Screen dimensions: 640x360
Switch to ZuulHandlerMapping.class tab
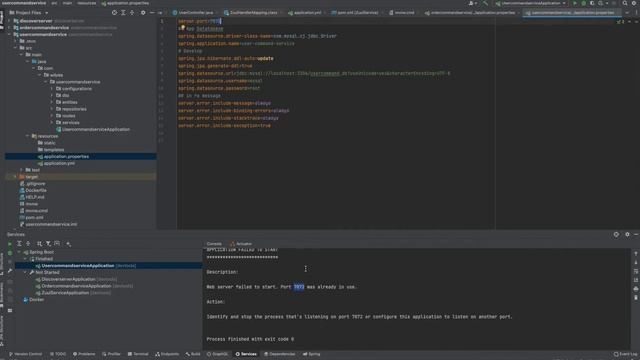(x=251, y=13)
